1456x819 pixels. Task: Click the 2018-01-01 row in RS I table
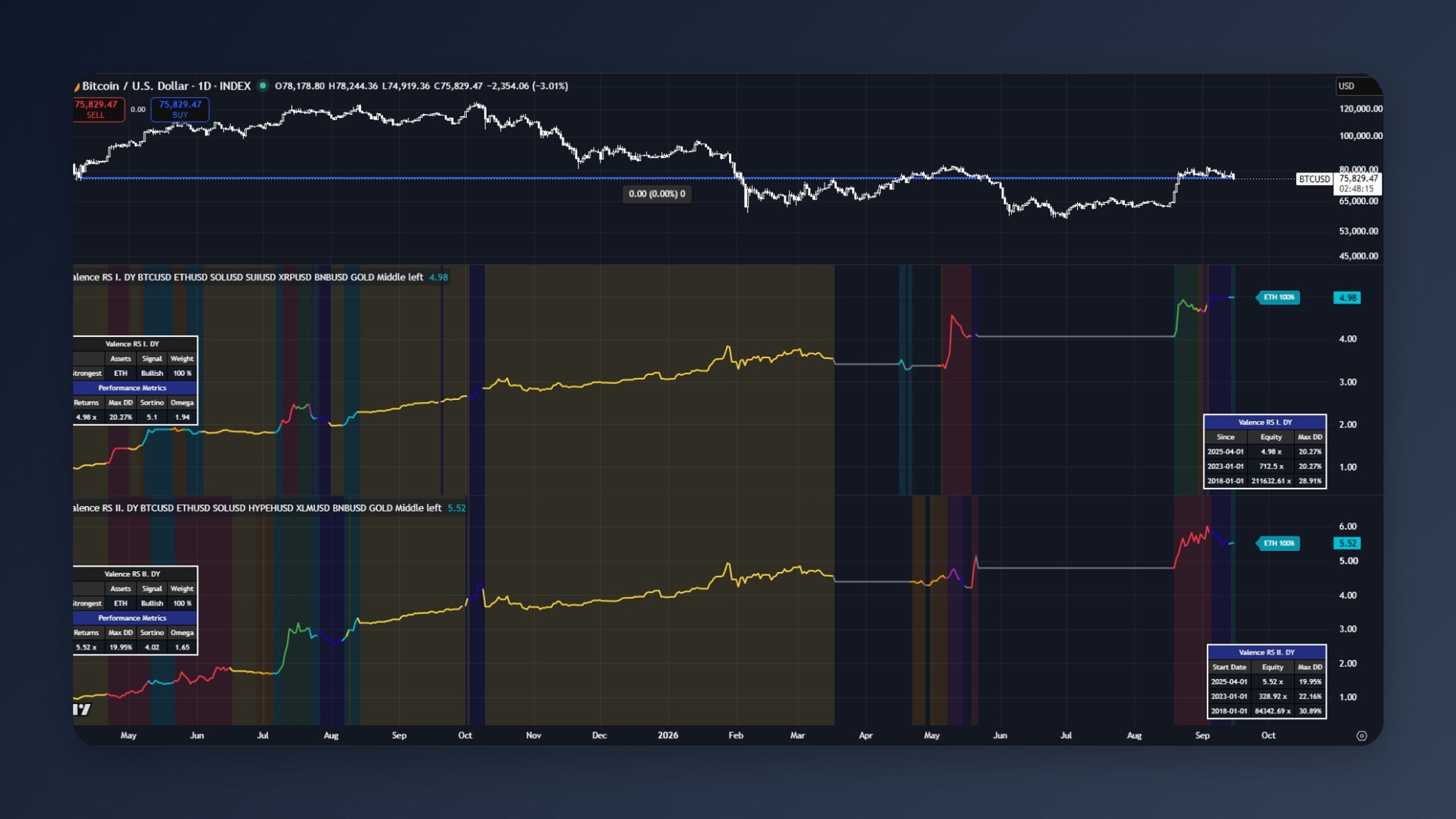coord(1265,481)
